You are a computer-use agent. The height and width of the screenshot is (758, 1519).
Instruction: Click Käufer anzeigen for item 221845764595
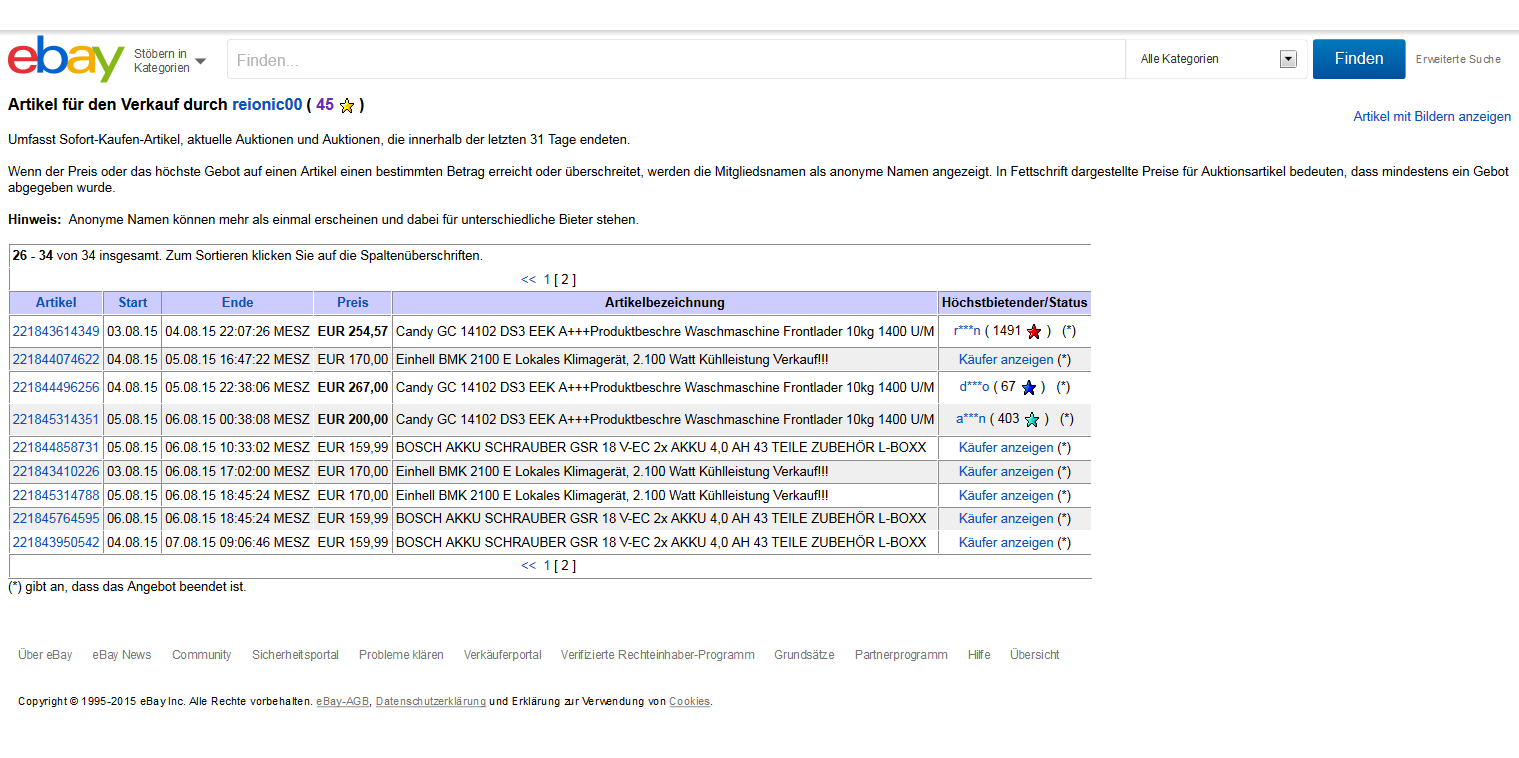pos(1006,518)
